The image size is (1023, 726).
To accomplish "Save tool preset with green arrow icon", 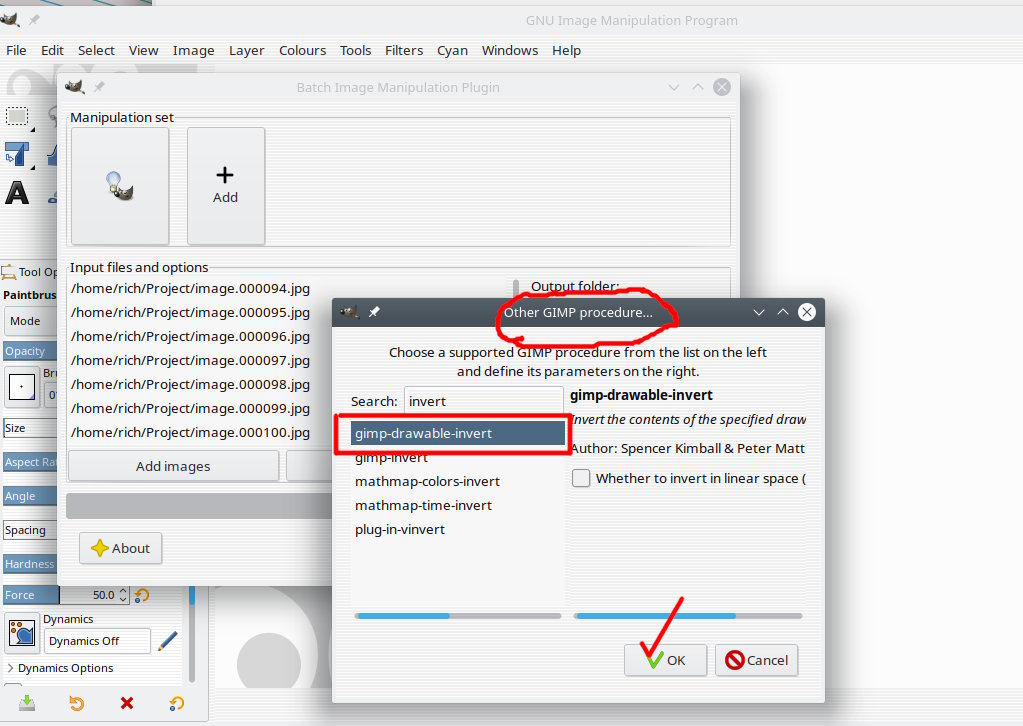I will [27, 703].
